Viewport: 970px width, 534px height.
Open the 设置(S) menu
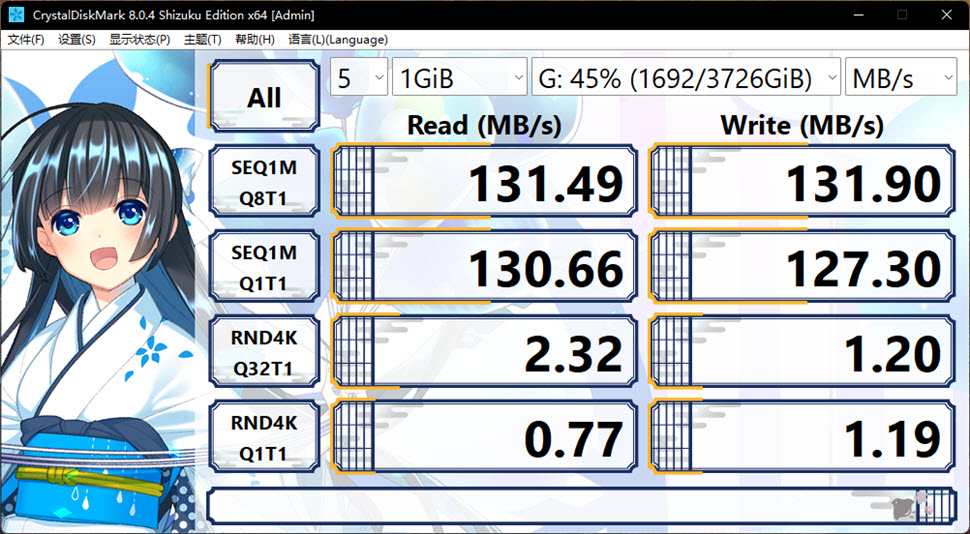pos(77,40)
